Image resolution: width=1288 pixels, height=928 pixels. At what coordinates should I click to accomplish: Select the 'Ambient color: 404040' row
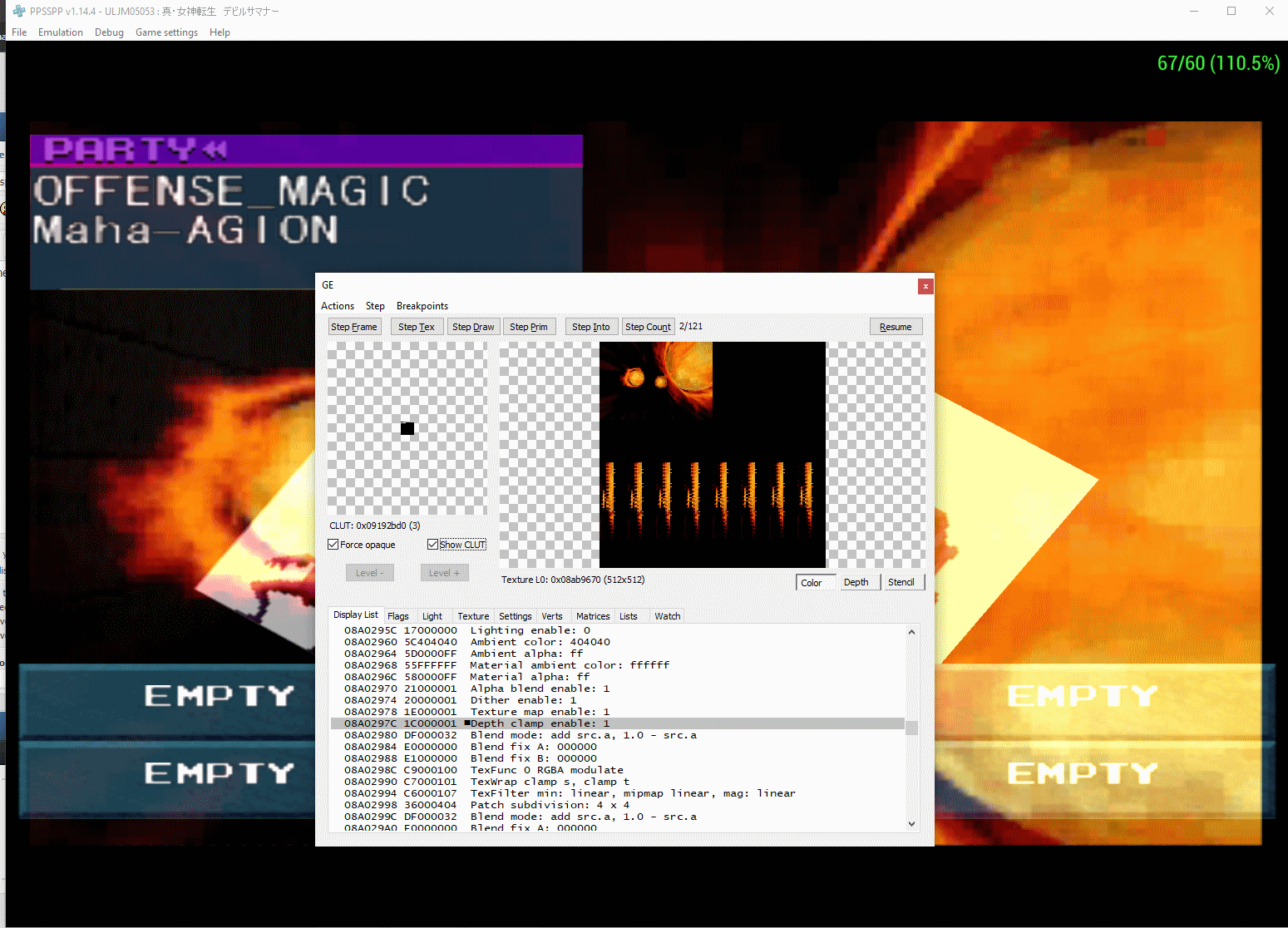(617, 642)
